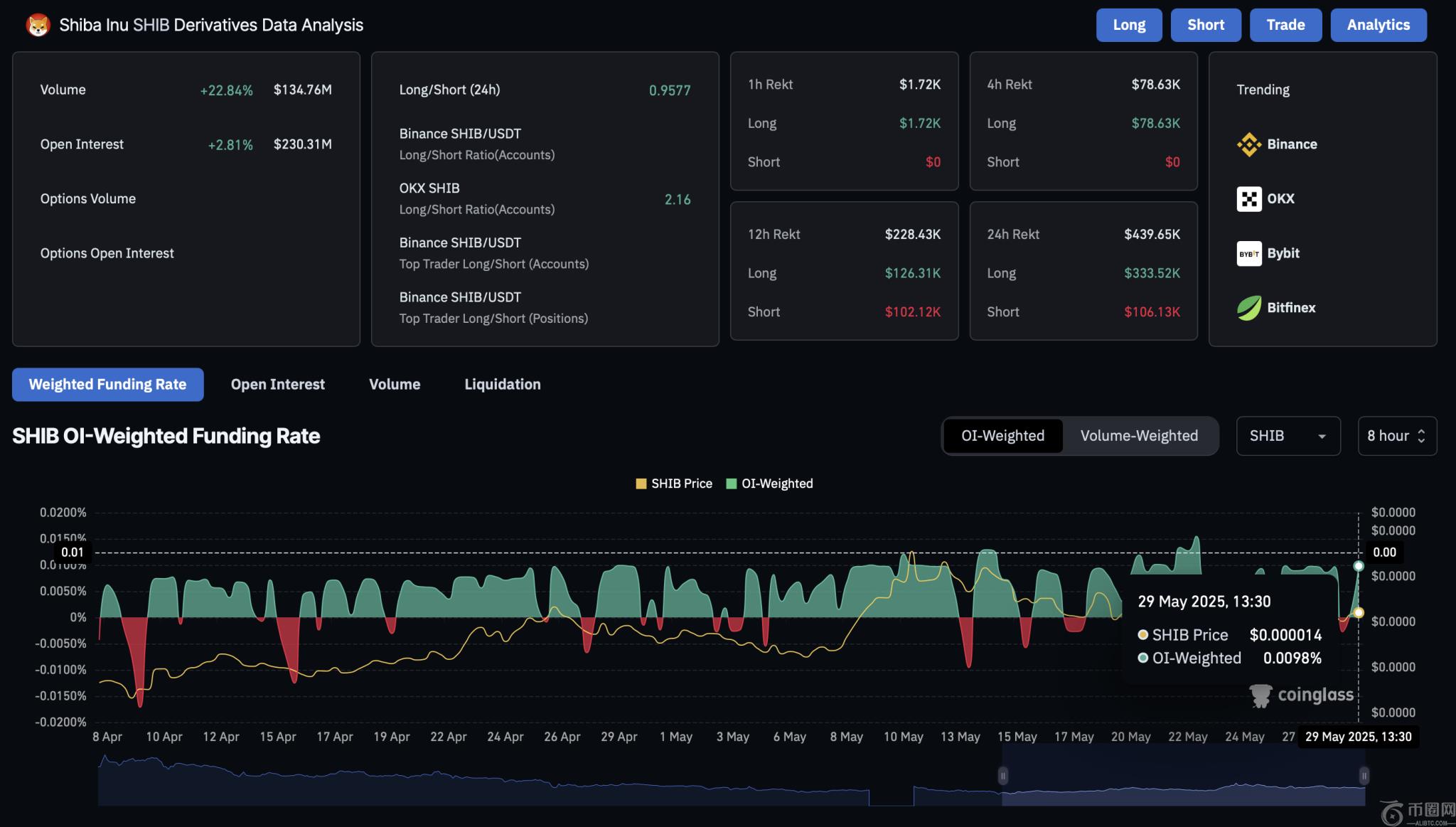Click the Bybit exchange logo icon

[1248, 254]
